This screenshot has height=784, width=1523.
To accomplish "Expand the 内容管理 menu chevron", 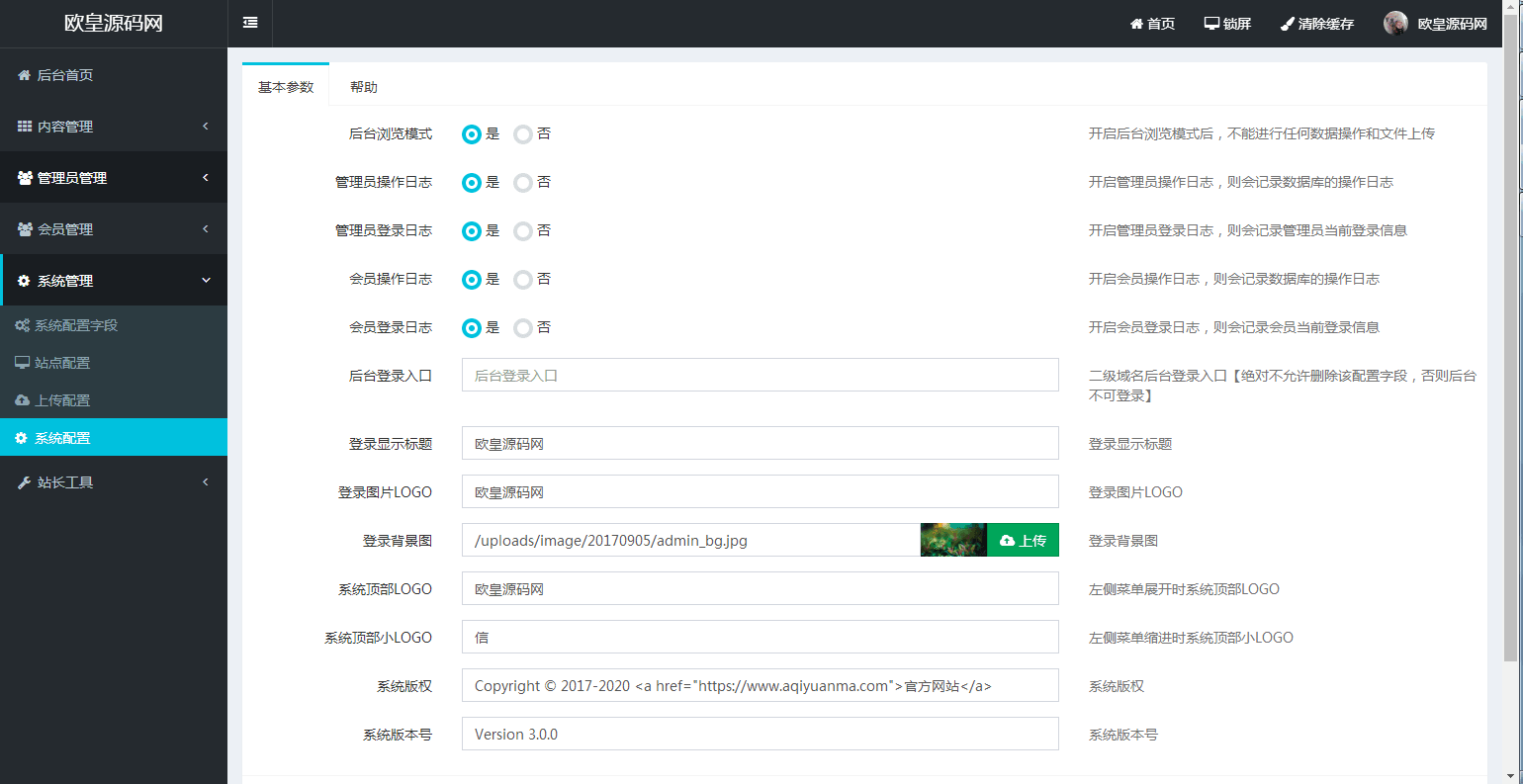I will coord(206,126).
